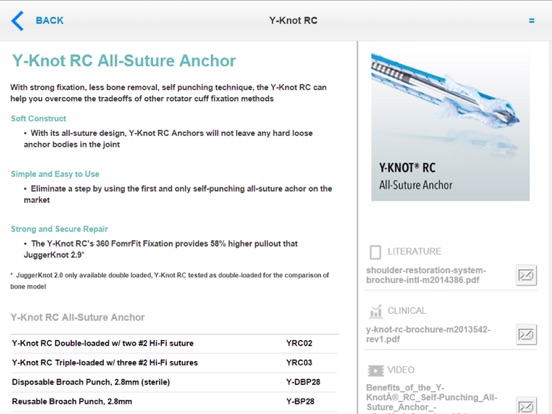Viewport: 552px width, 414px height.
Task: Click the gray Y-Knot RC All-Suture Anchor table title
Action: tap(78, 318)
